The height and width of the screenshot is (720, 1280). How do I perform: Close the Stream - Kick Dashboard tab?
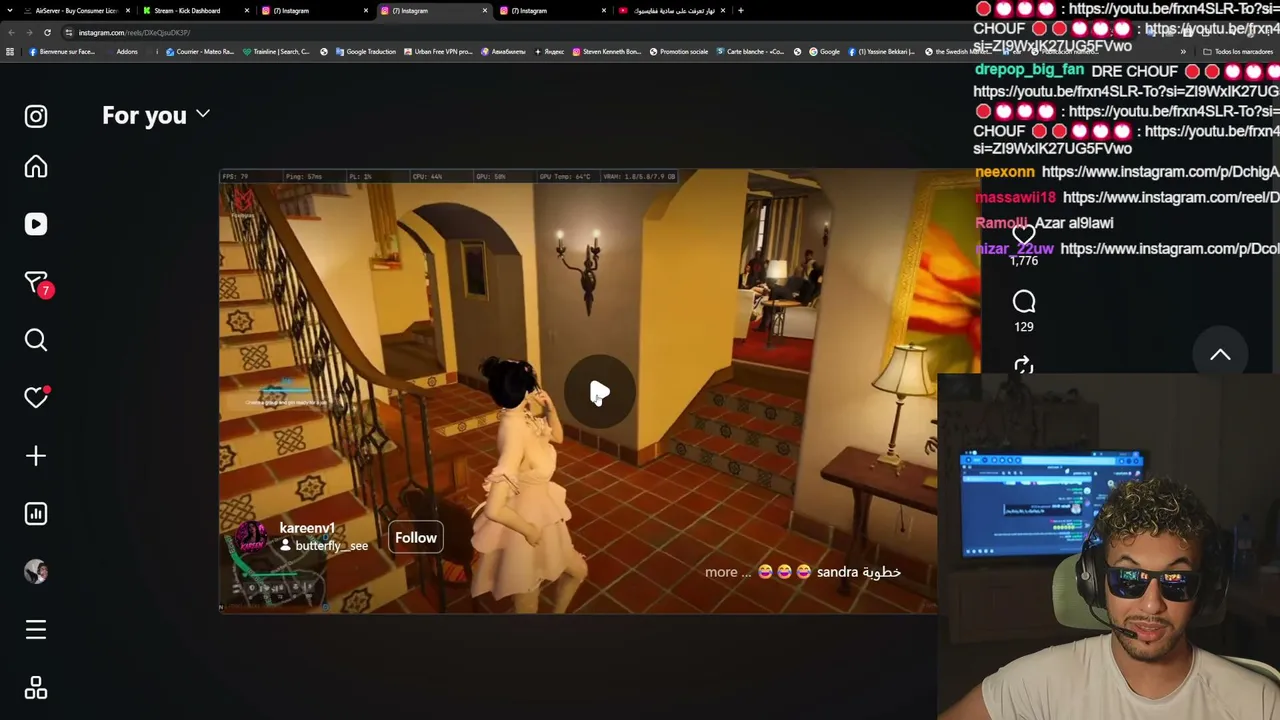pyautogui.click(x=247, y=11)
